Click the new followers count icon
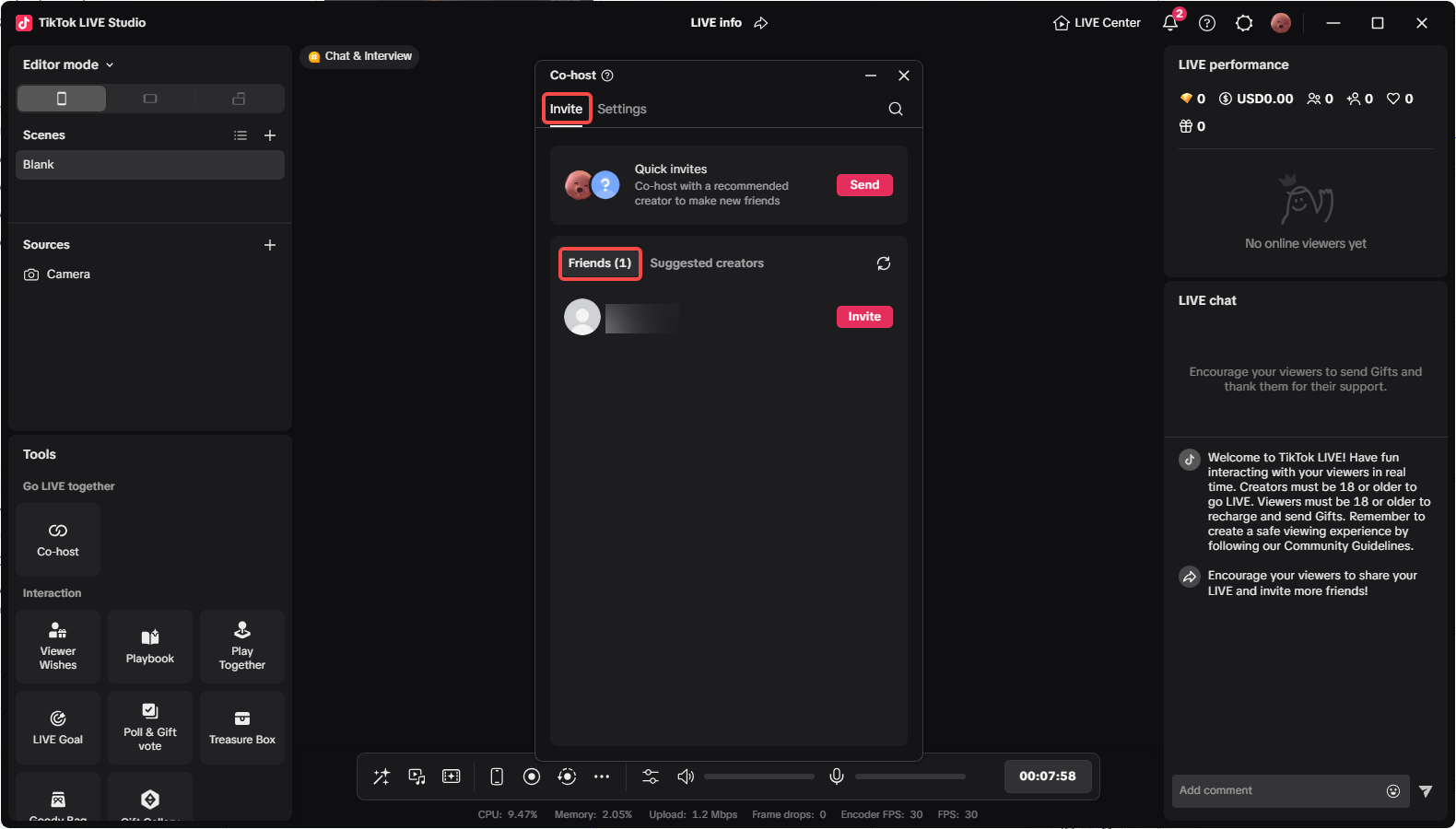The height and width of the screenshot is (829, 1456). coord(1354,99)
